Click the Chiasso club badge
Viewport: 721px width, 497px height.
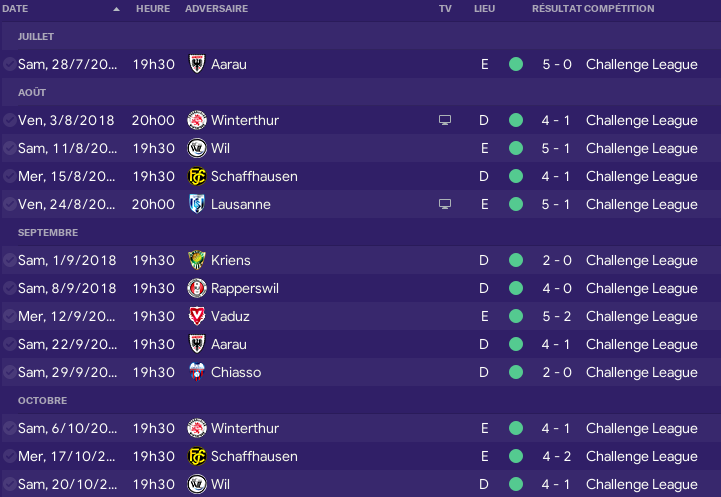(197, 372)
